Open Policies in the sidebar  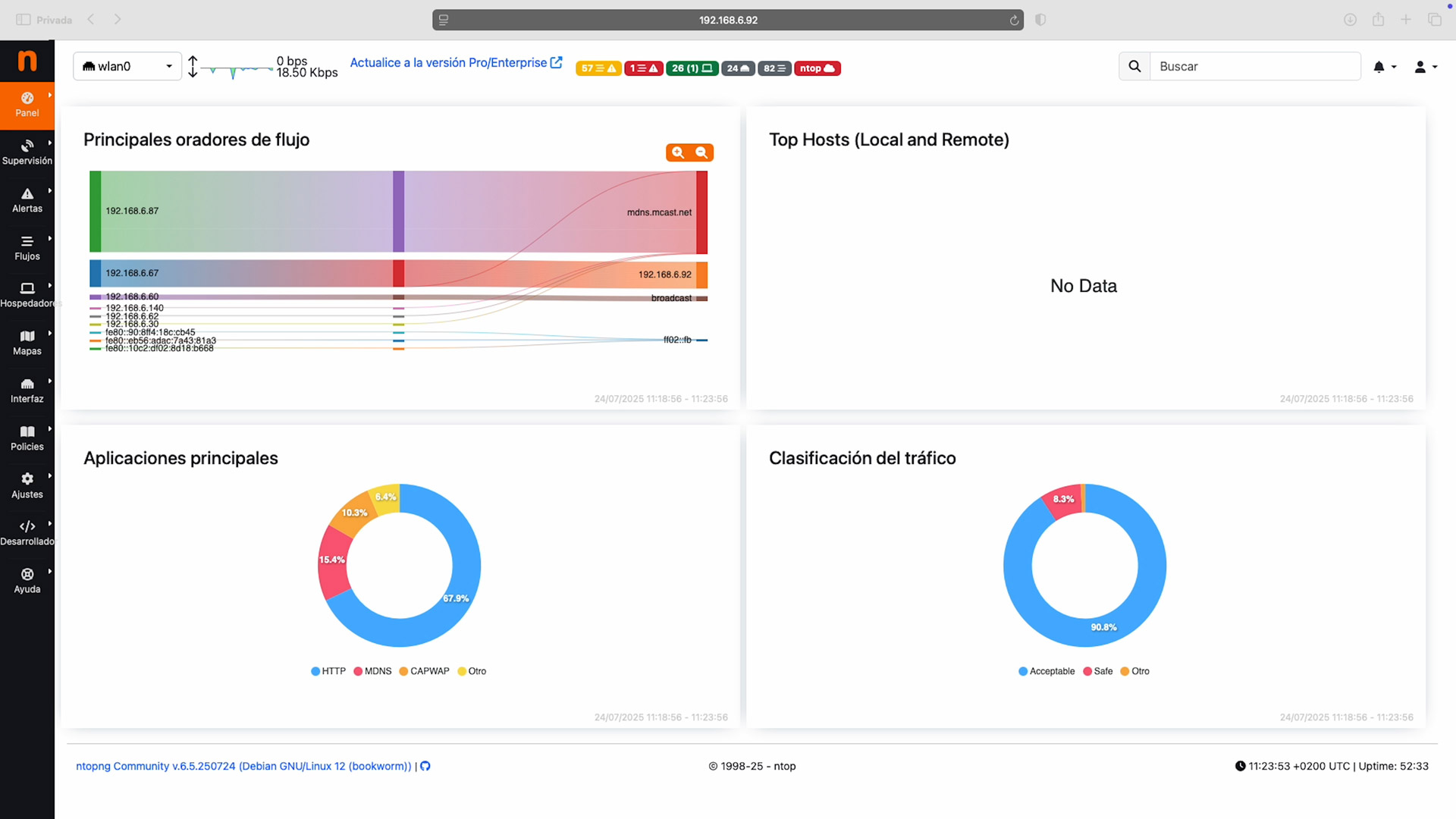coord(27,438)
